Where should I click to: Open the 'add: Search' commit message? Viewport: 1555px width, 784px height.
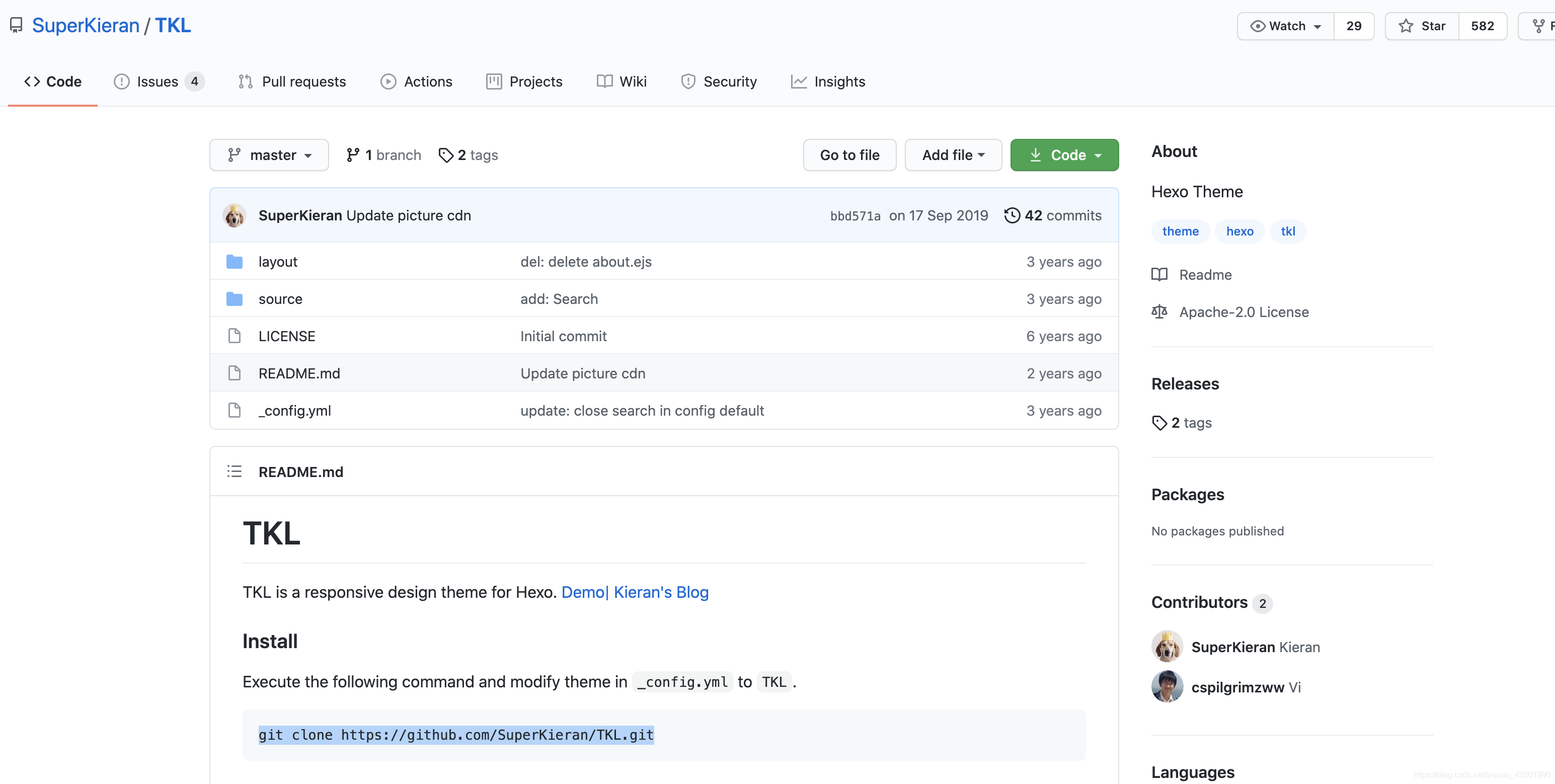coord(559,299)
